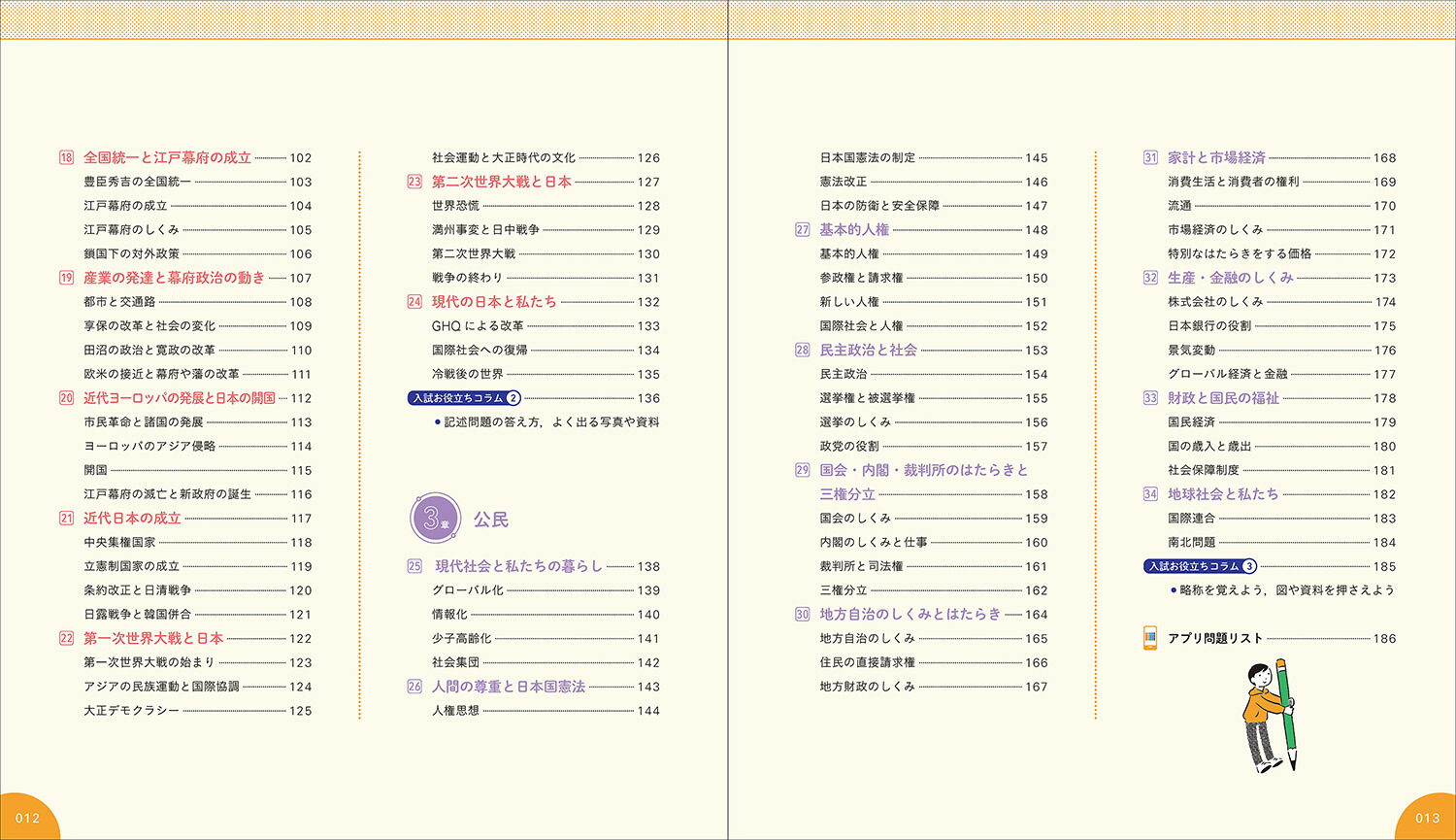Click the numbered badge 18 for 全国統一と江戸幕府の成立
1456x840 pixels.
point(66,157)
